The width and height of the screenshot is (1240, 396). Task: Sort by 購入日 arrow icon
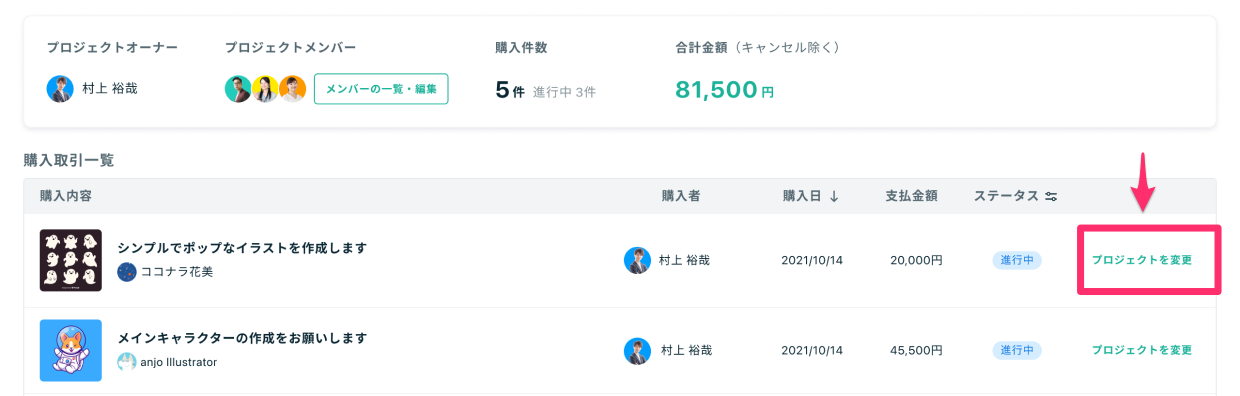tap(834, 196)
